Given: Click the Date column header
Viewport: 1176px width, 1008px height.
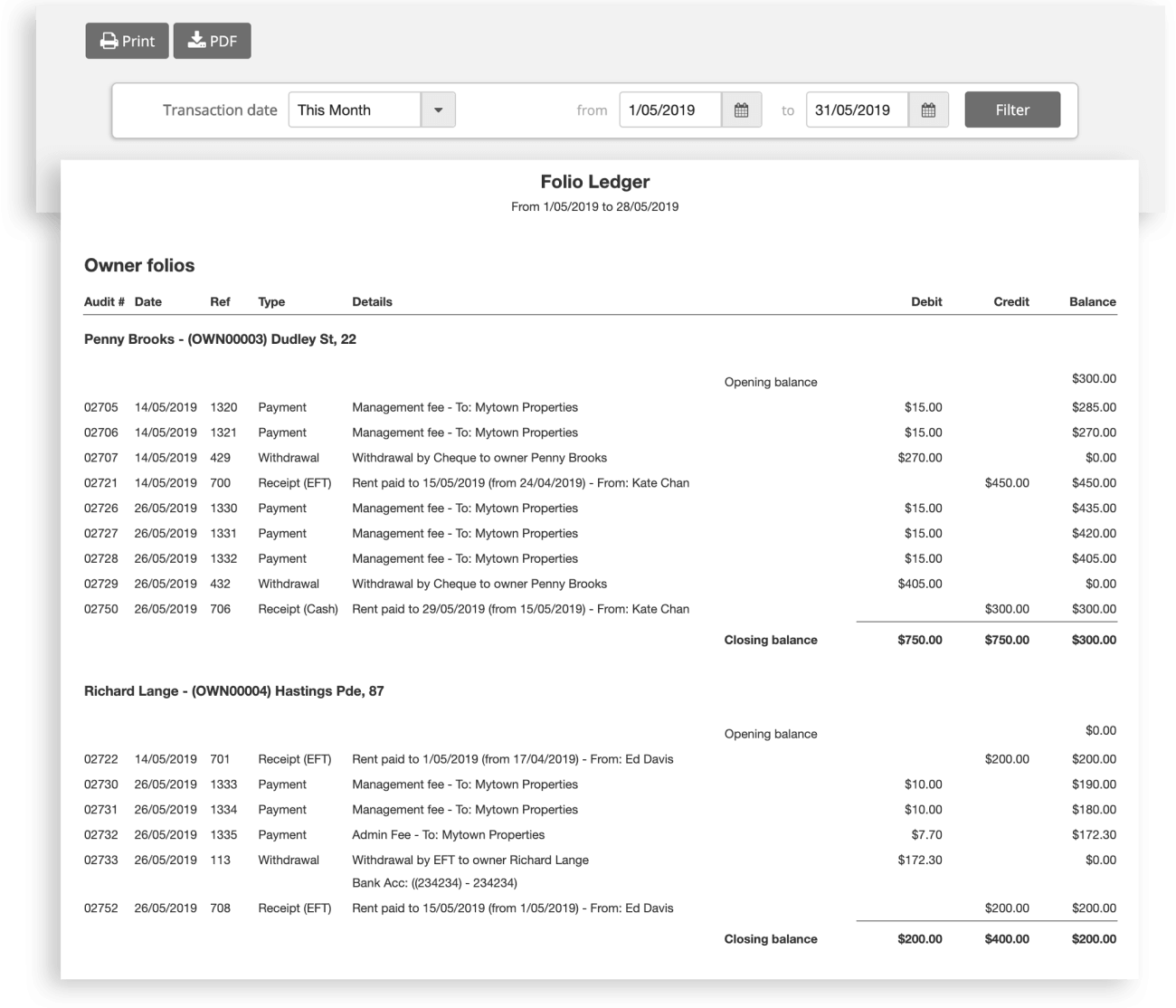Looking at the screenshot, I should [x=148, y=302].
